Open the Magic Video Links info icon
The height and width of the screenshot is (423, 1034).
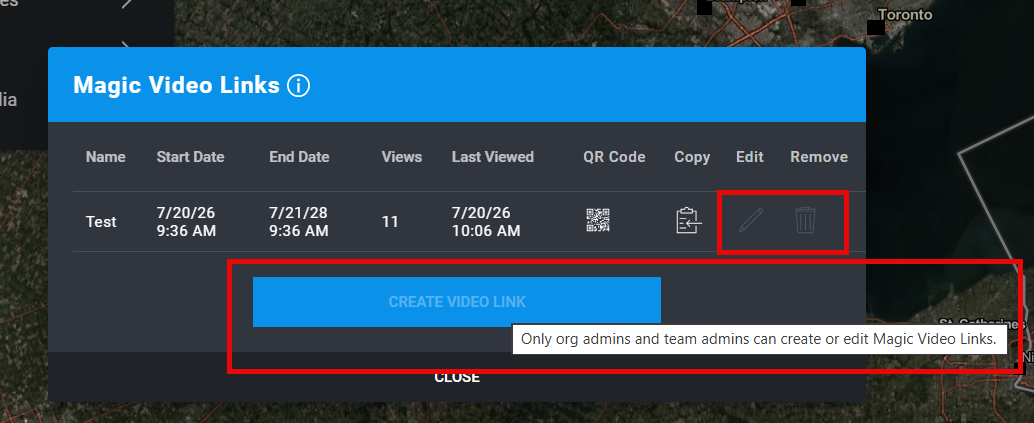pos(299,86)
